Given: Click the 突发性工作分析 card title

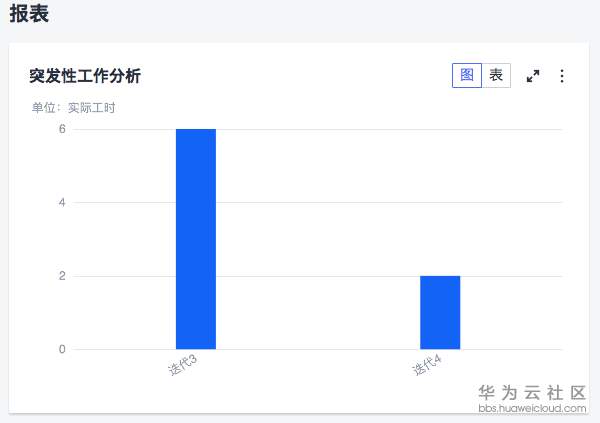Looking at the screenshot, I should [85, 76].
